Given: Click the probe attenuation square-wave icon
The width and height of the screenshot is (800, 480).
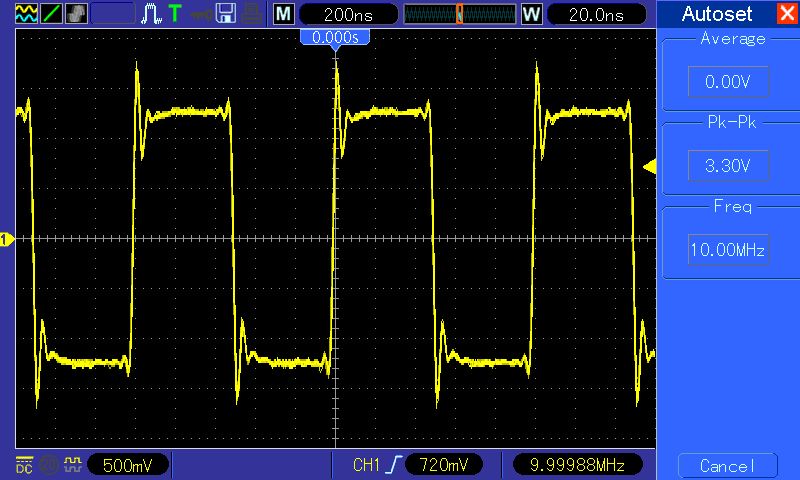Looking at the screenshot, I should coord(73,464).
